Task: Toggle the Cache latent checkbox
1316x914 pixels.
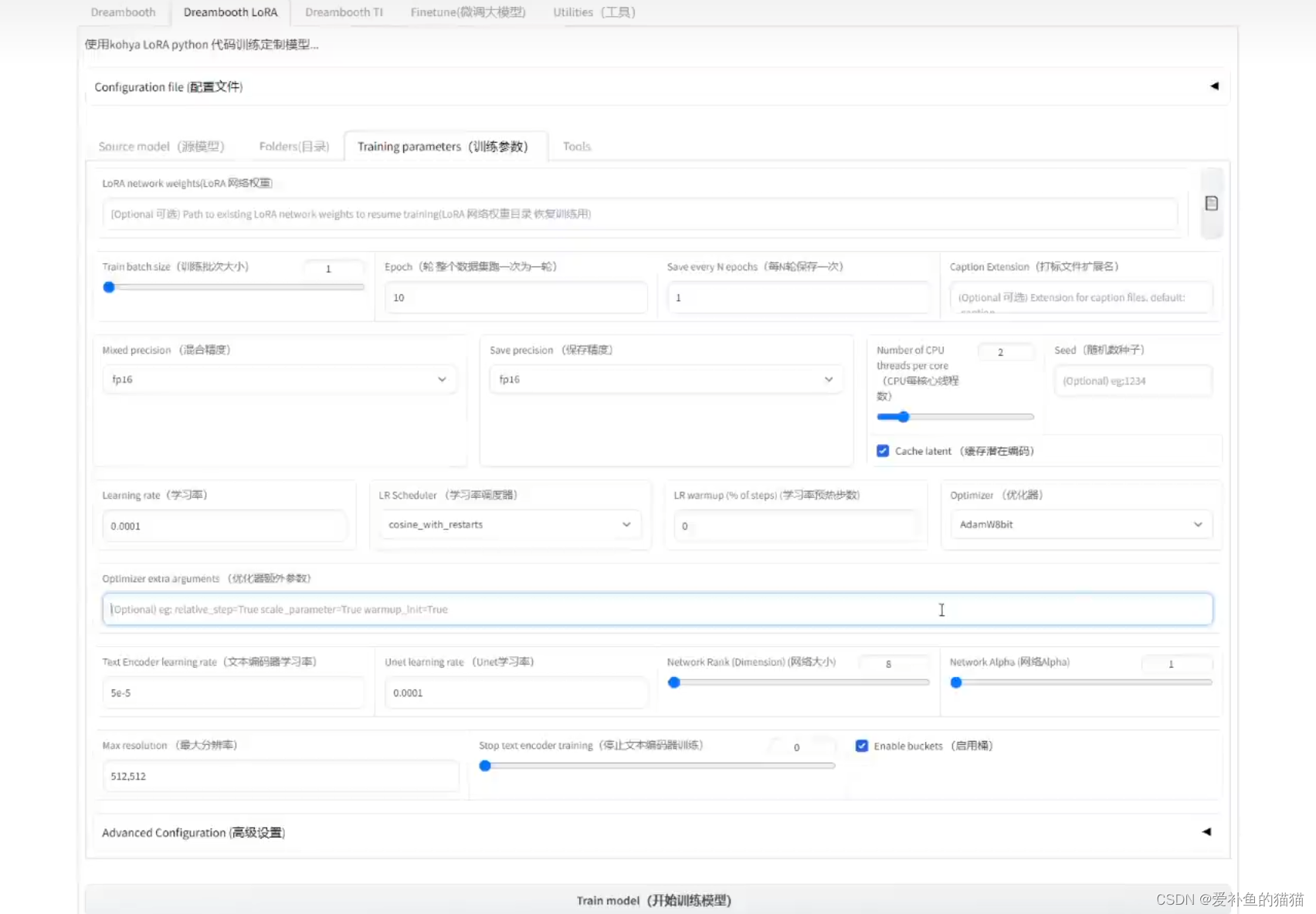Action: pos(883,451)
